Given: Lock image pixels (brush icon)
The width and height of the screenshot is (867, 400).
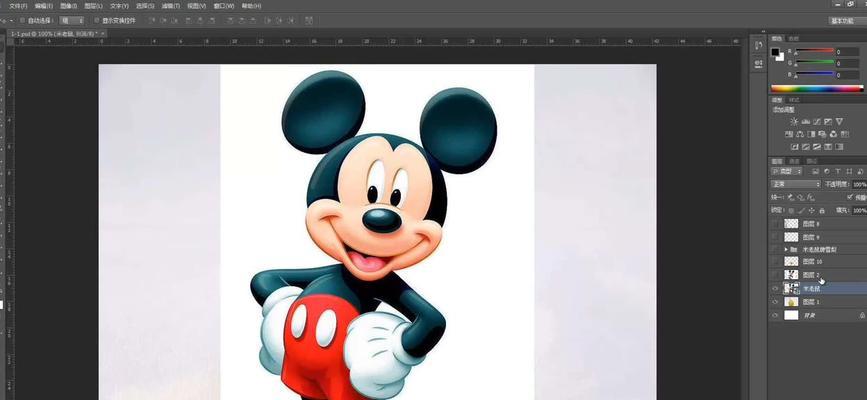Looking at the screenshot, I should pyautogui.click(x=802, y=211).
